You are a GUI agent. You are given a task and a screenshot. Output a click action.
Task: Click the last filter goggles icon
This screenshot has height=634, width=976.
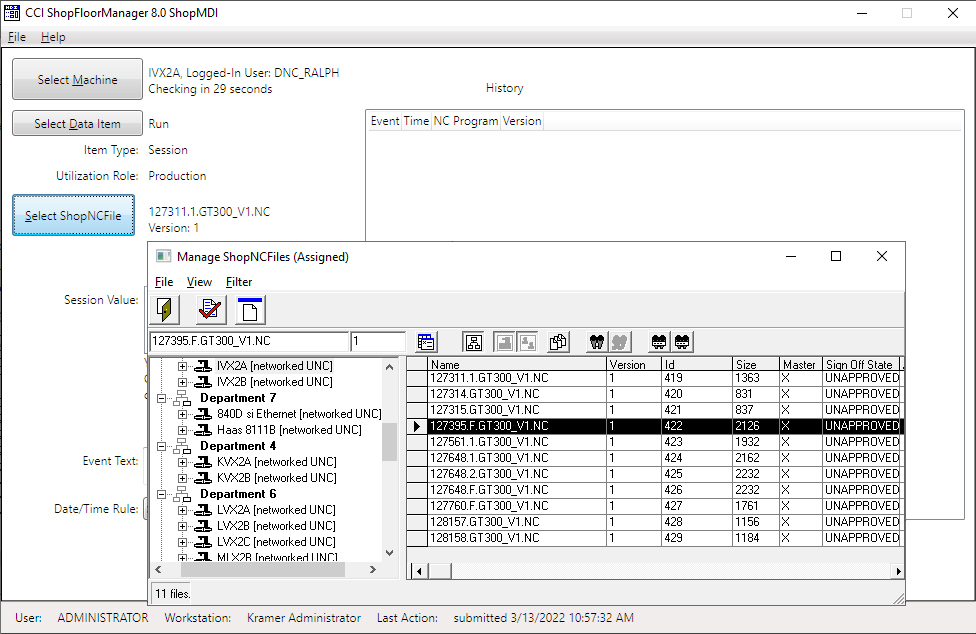tap(682, 342)
